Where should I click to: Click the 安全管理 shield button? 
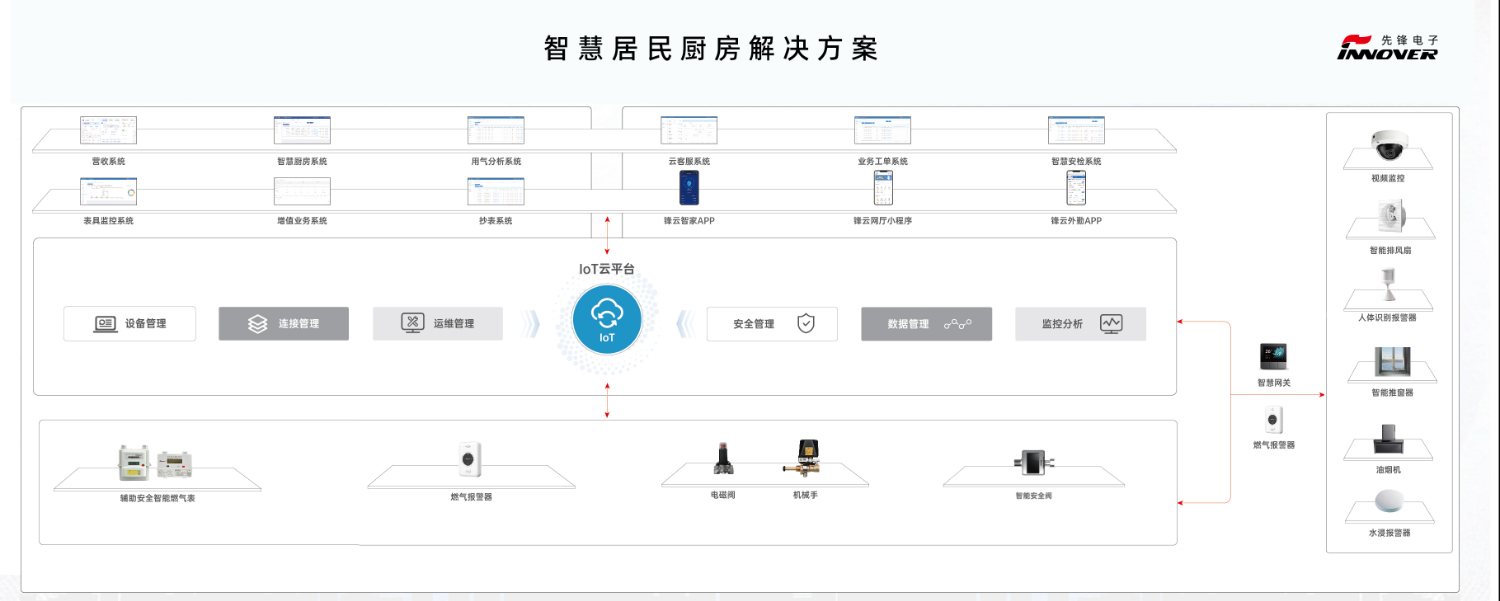(x=772, y=324)
